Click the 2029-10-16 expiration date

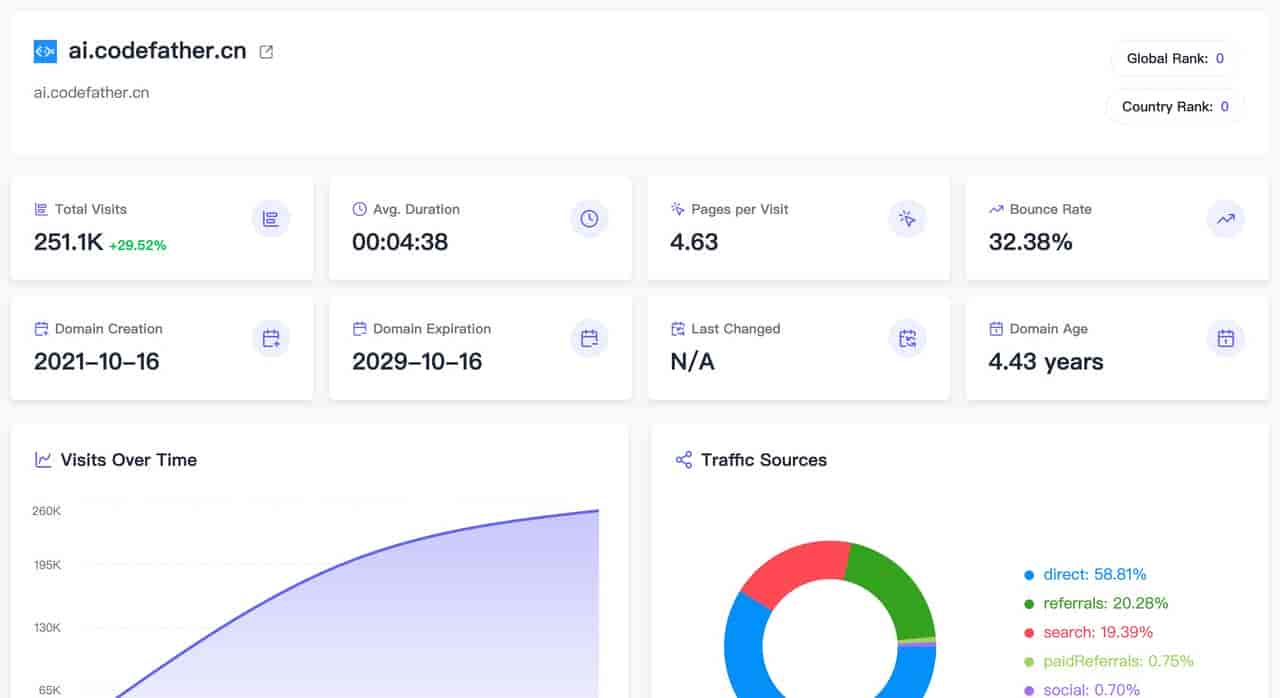(417, 362)
